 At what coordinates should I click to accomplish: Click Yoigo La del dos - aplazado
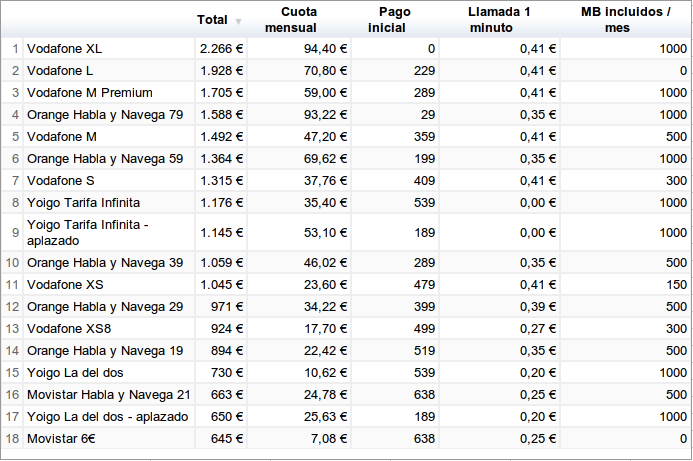107,417
